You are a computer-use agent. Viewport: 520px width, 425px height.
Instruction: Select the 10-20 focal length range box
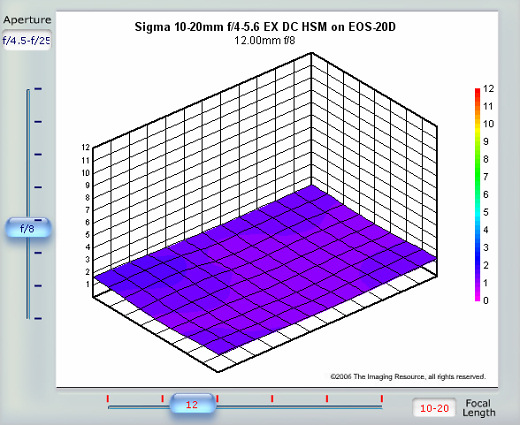pyautogui.click(x=434, y=408)
